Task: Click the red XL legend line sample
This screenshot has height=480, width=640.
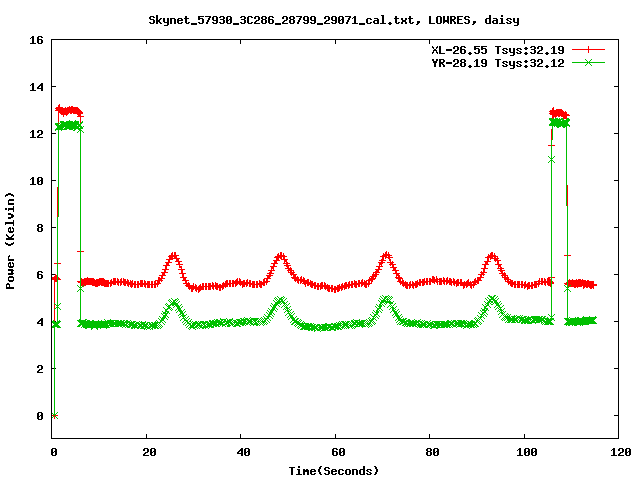Action: pos(588,50)
